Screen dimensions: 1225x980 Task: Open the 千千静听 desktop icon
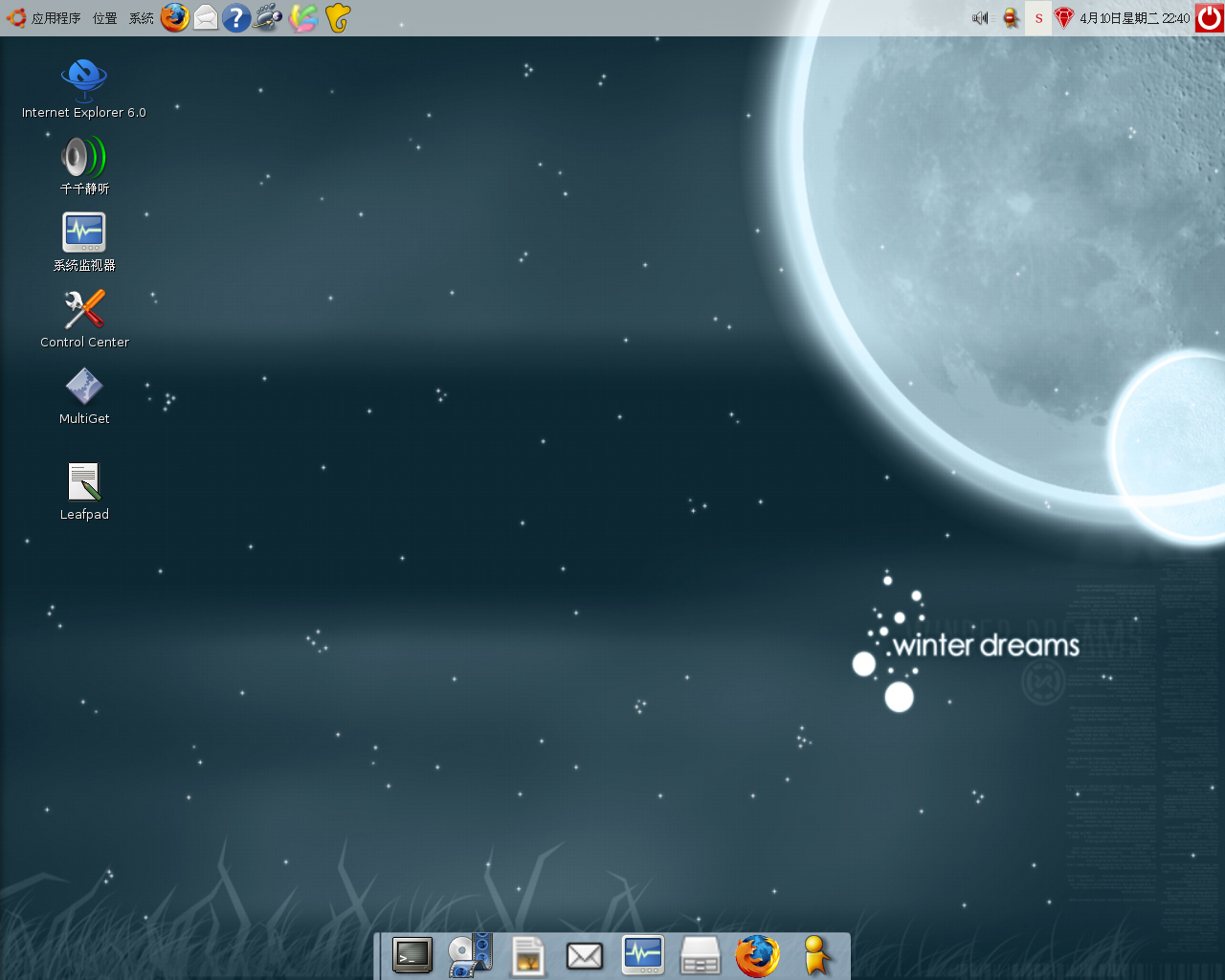coord(84,165)
